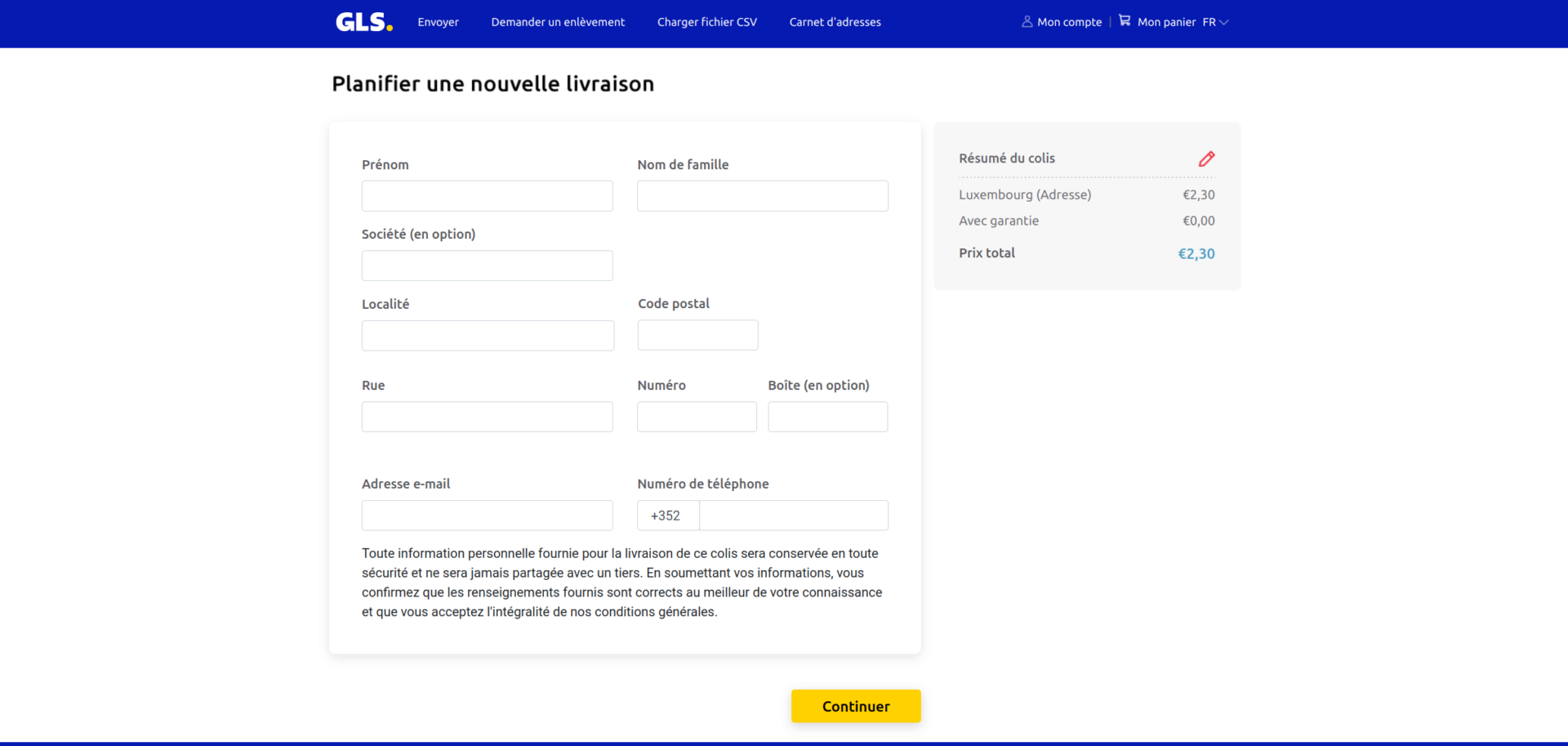The width and height of the screenshot is (1568, 746).
Task: Focus the Code postal field
Action: [698, 335]
